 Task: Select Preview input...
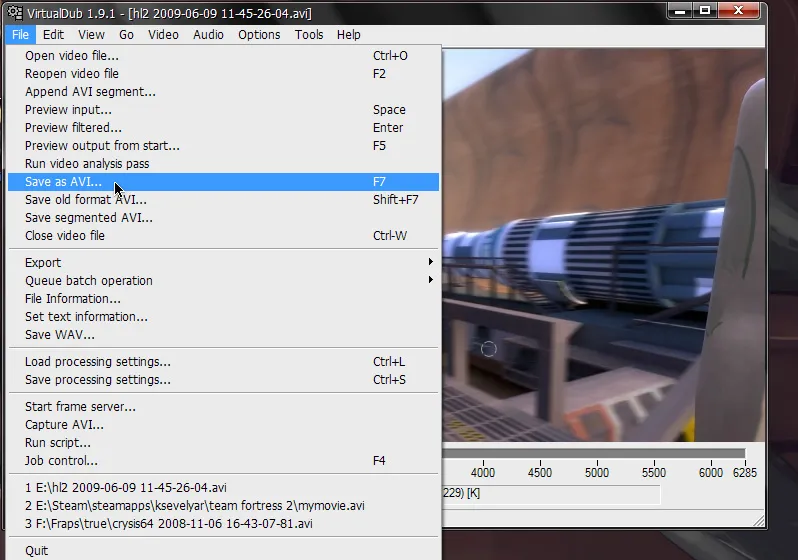(x=223, y=109)
